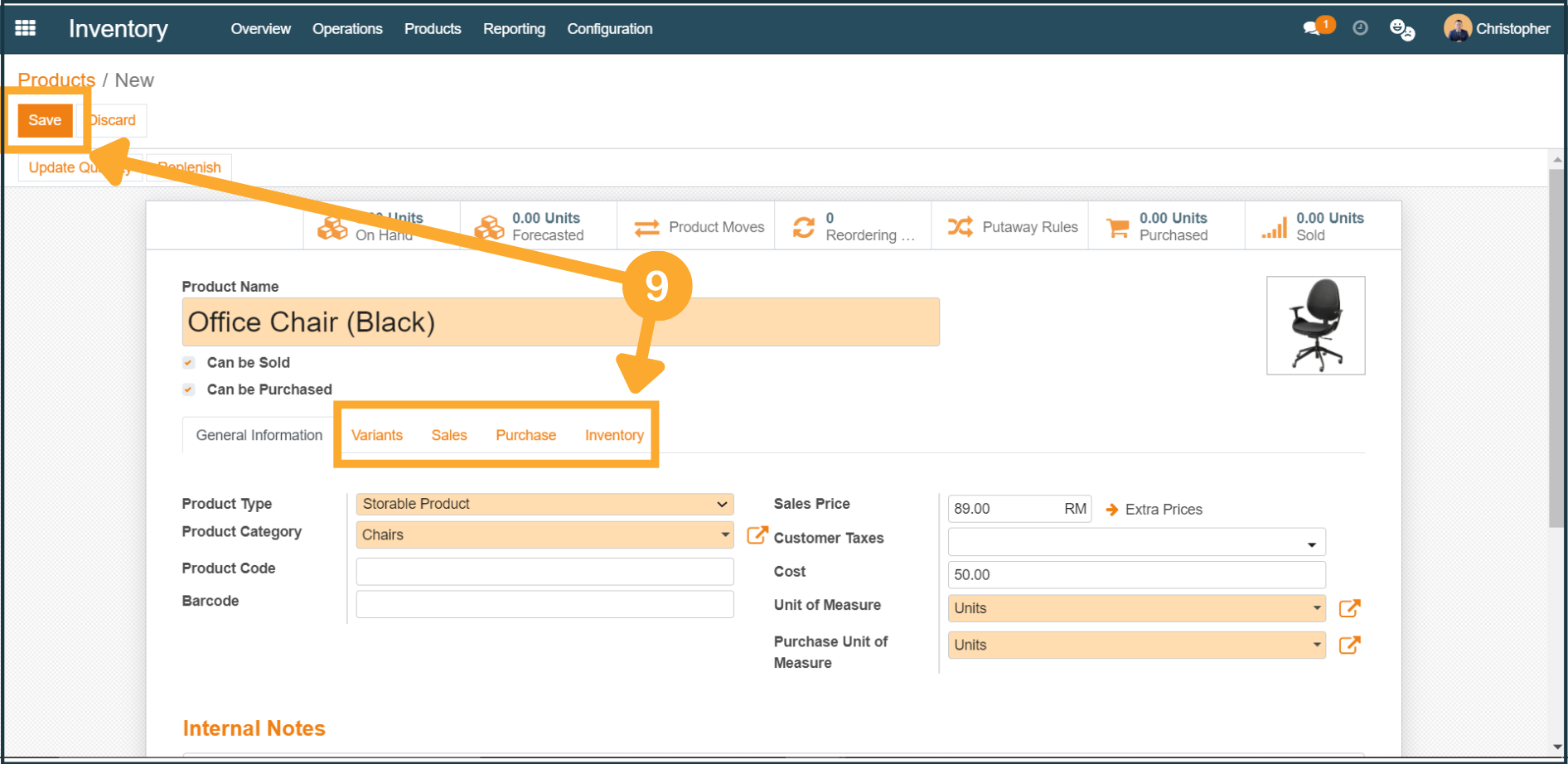The height and width of the screenshot is (764, 1568).
Task: Click the office chair product image
Action: click(1315, 326)
